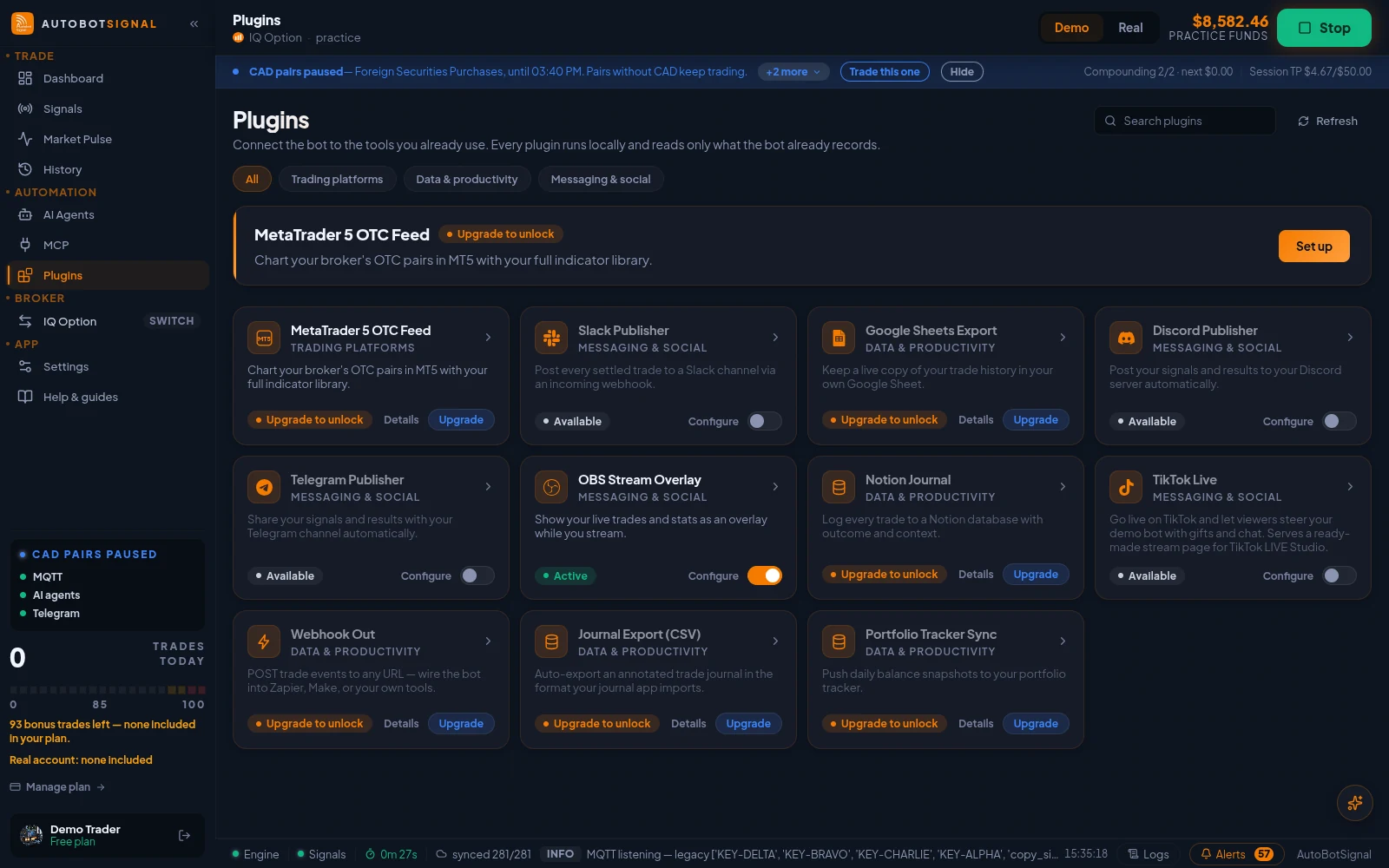Open Details for Notion Journal
The image size is (1389, 868).
pos(976,574)
